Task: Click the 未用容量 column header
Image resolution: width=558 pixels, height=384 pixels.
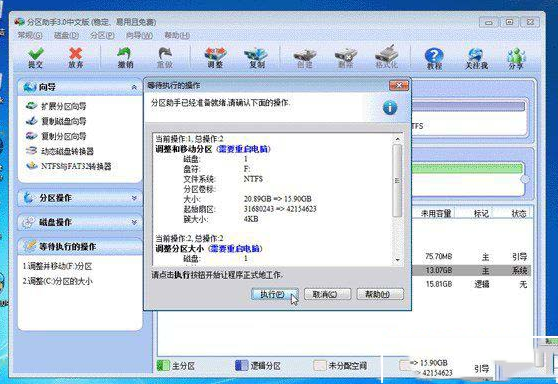Action: tap(436, 214)
